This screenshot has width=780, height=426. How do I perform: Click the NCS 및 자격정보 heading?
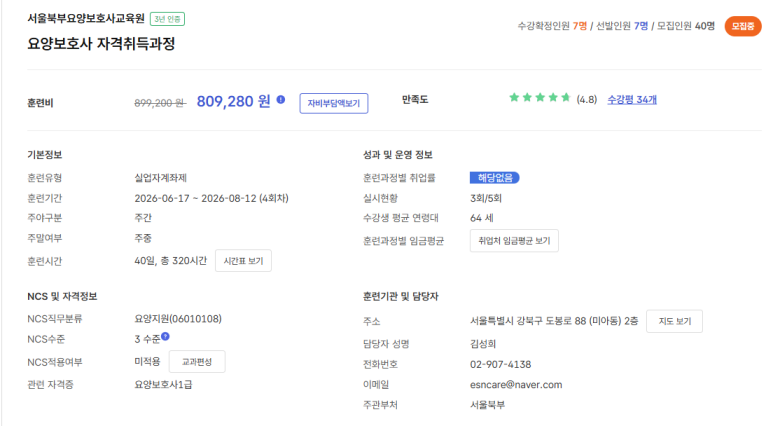(62, 297)
